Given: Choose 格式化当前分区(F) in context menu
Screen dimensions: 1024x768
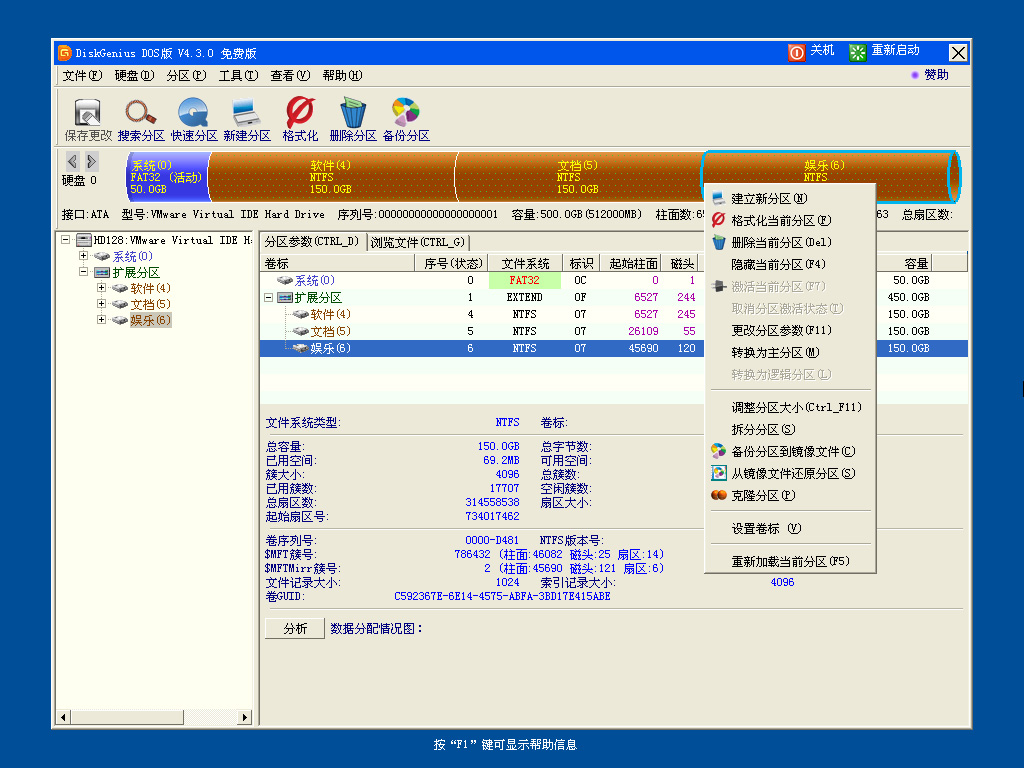Looking at the screenshot, I should coord(790,221).
